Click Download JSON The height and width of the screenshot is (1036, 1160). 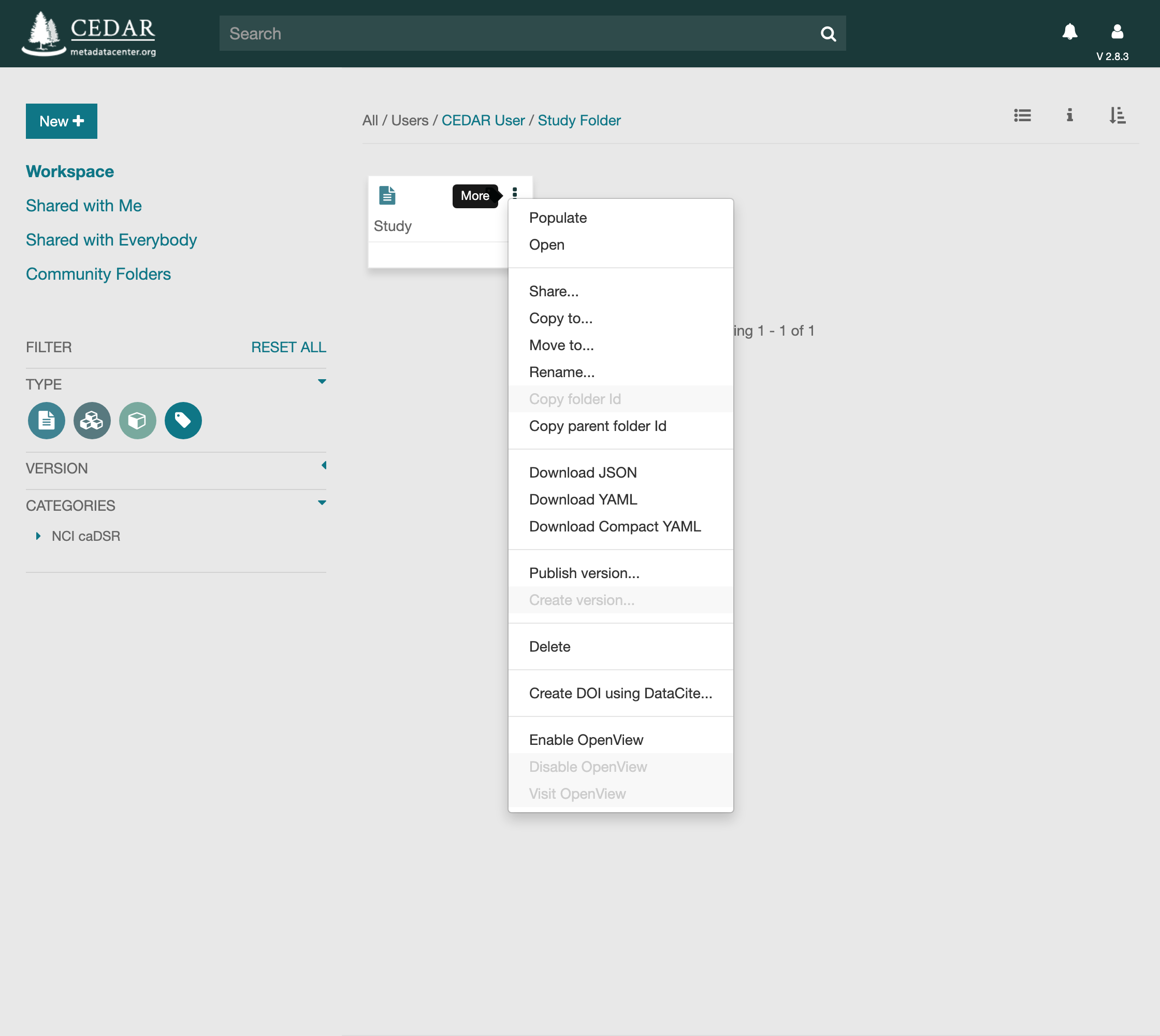[620, 473]
